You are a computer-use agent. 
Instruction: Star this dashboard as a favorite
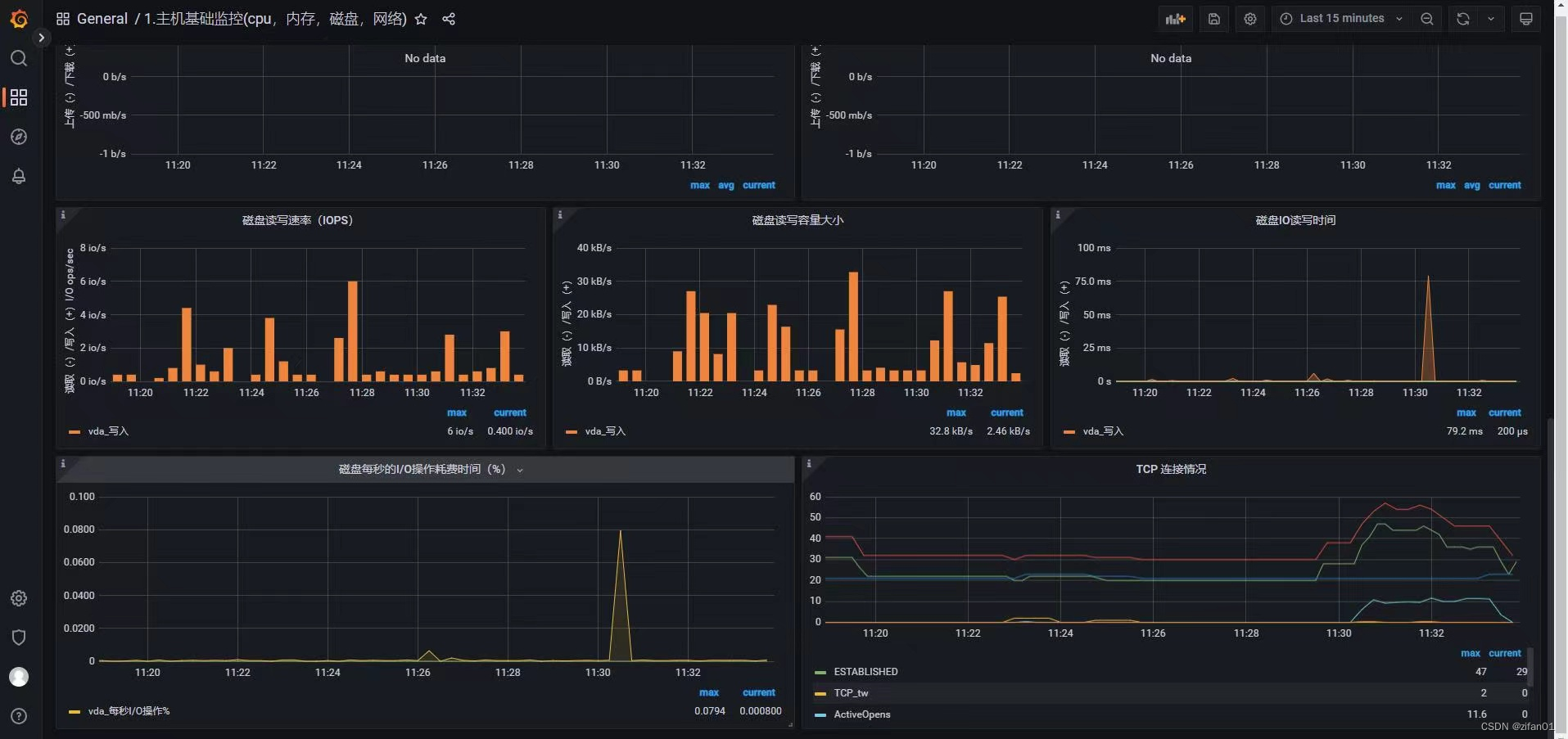tap(420, 19)
